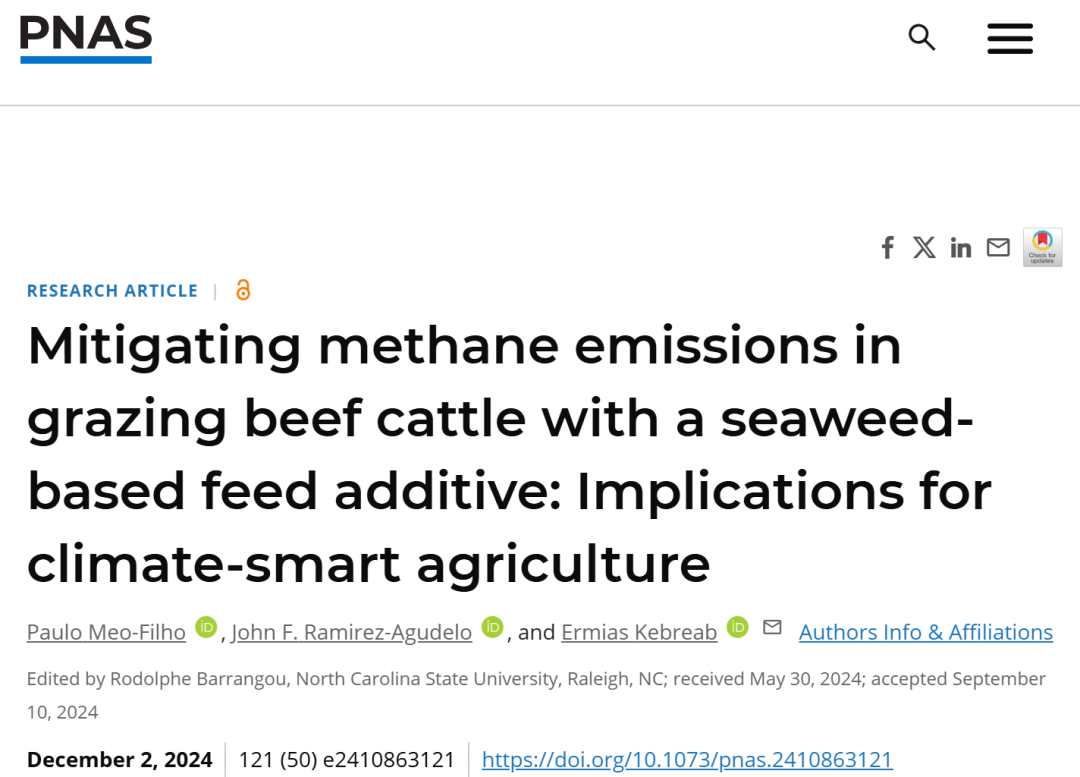Click the RESEARCH ARTICLE label
Viewport: 1080px width, 777px height.
(112, 291)
